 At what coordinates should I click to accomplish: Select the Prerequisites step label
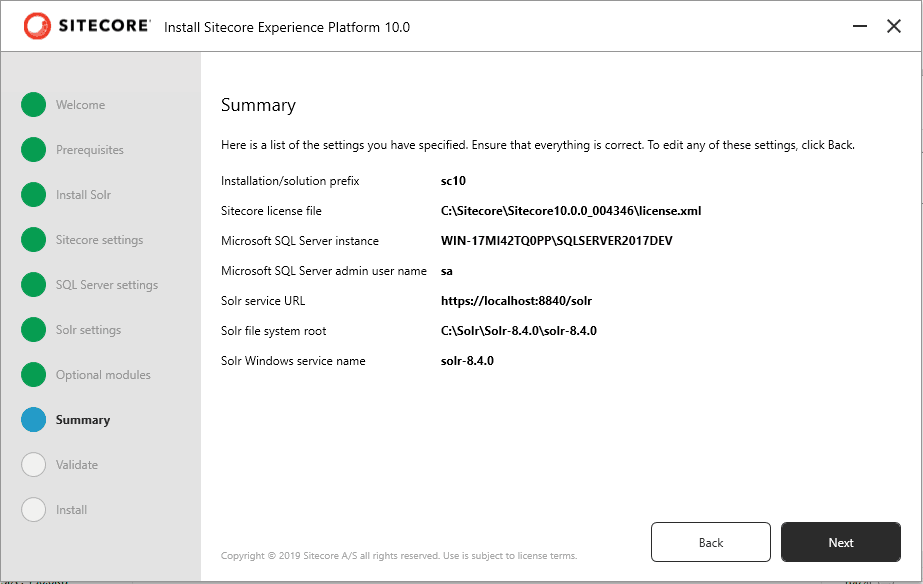[89, 150]
